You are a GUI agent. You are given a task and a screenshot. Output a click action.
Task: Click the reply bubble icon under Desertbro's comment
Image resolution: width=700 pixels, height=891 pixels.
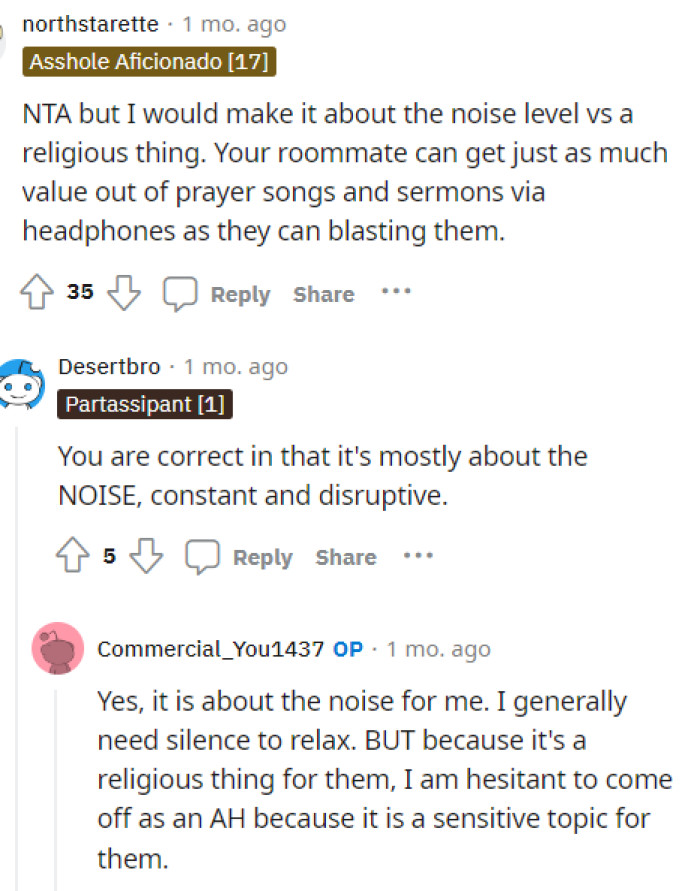pos(203,555)
